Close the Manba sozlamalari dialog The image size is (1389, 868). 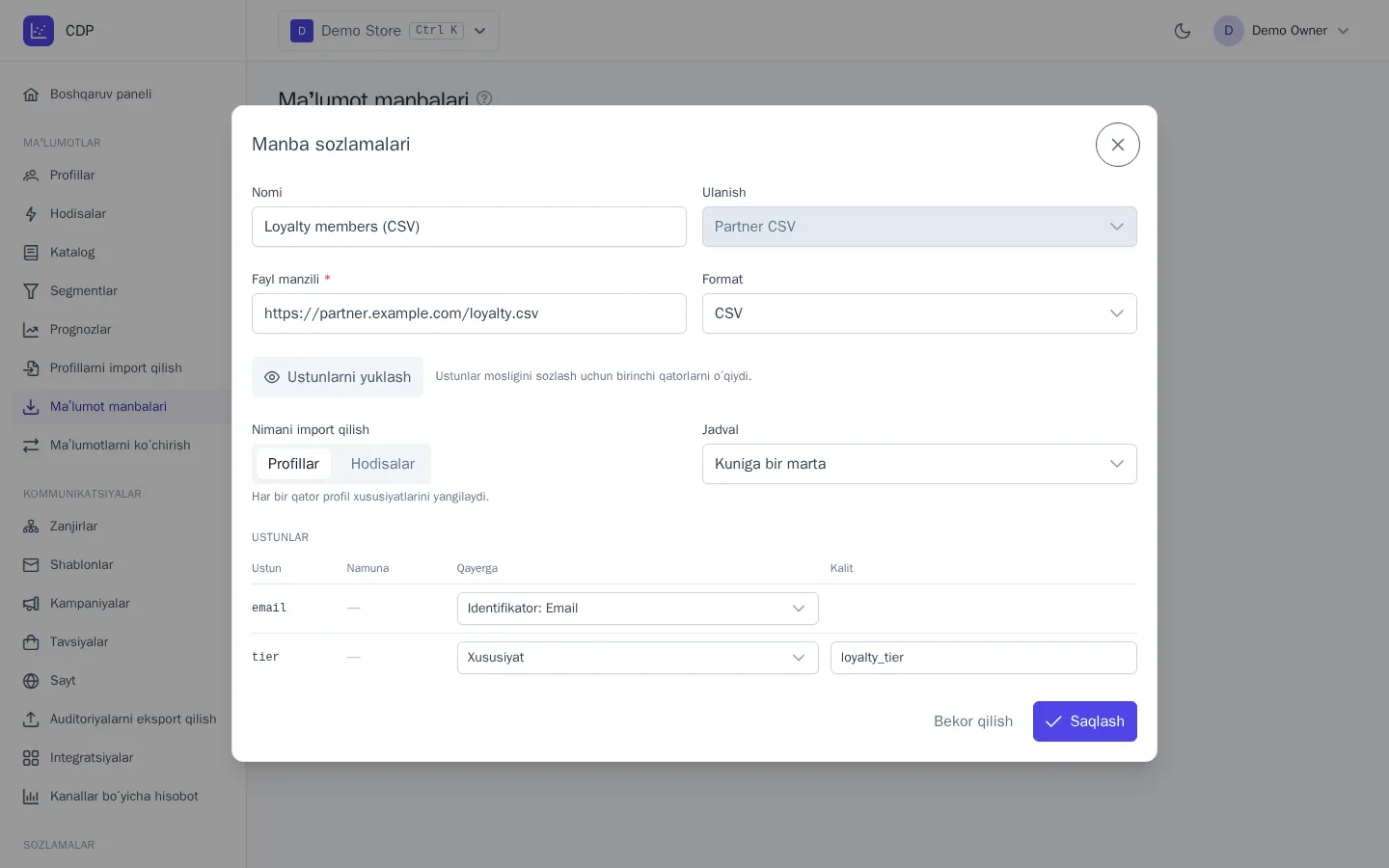click(1118, 145)
